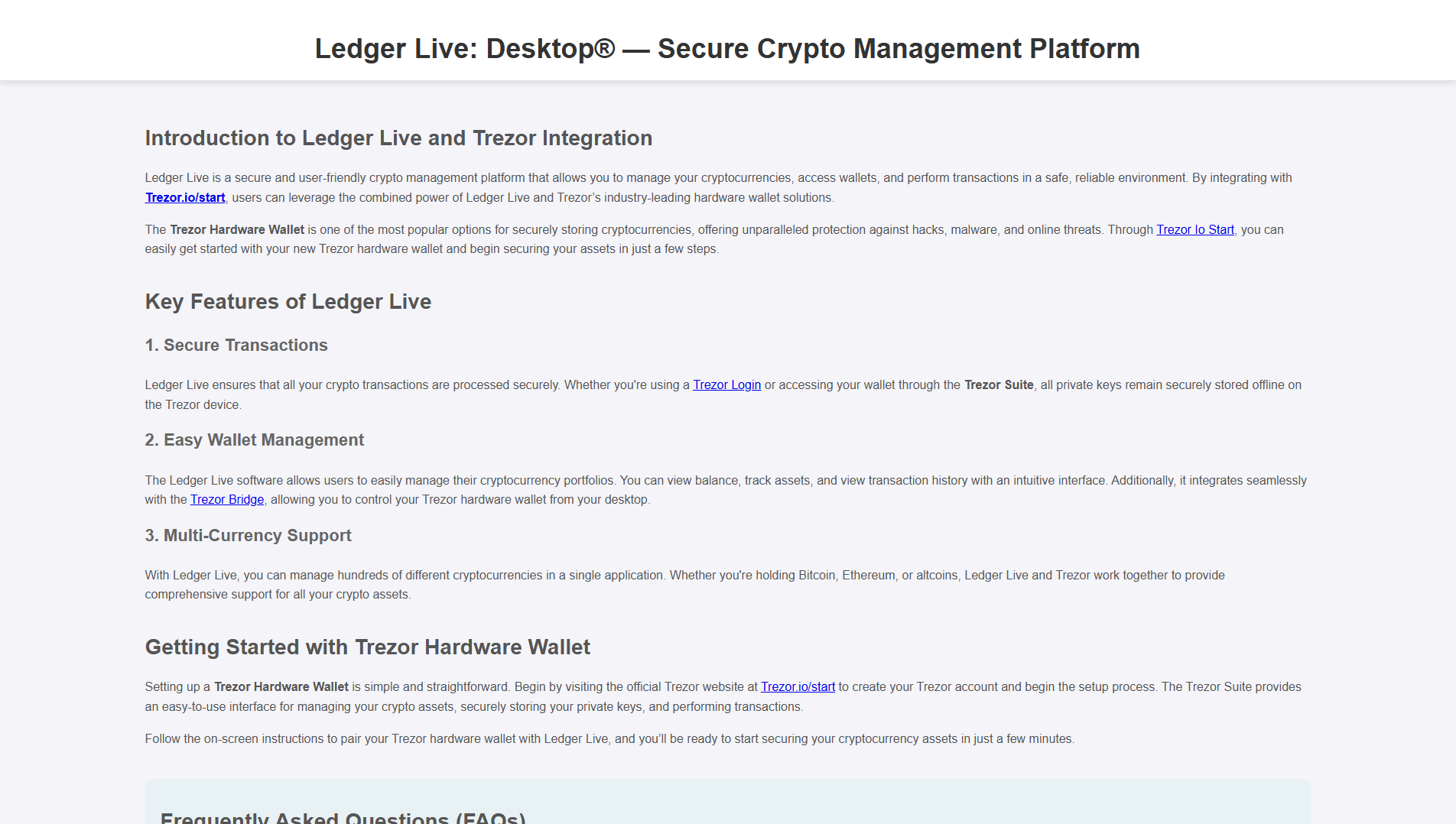Click the Trezor Bridge link
The width and height of the screenshot is (1456, 824).
227,499
